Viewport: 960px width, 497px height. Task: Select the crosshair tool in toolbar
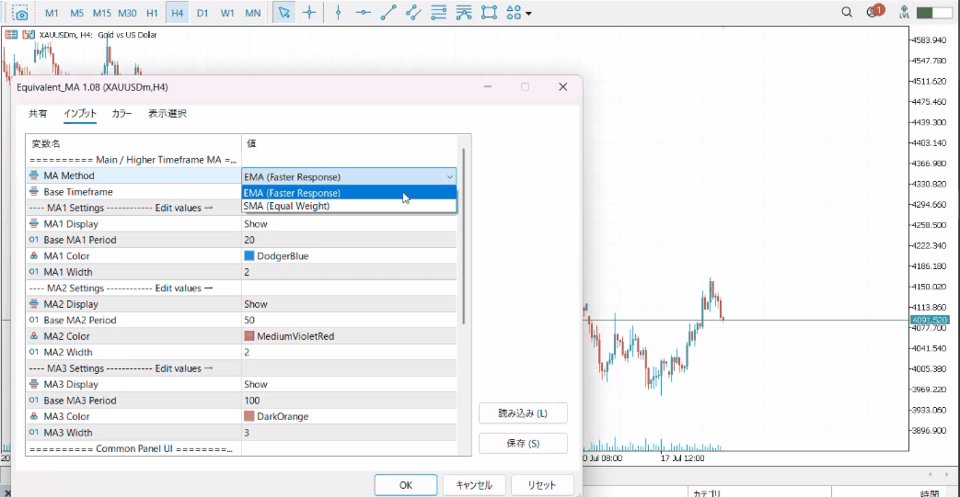(309, 12)
